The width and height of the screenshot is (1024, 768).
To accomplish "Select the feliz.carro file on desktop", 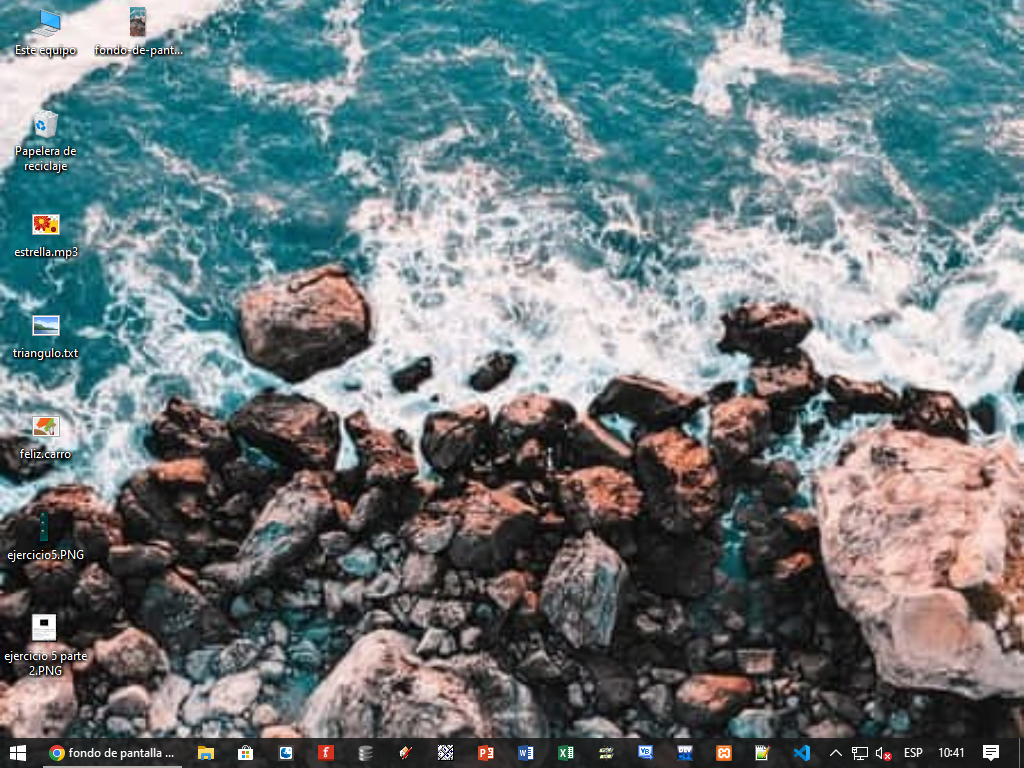I will [x=46, y=437].
